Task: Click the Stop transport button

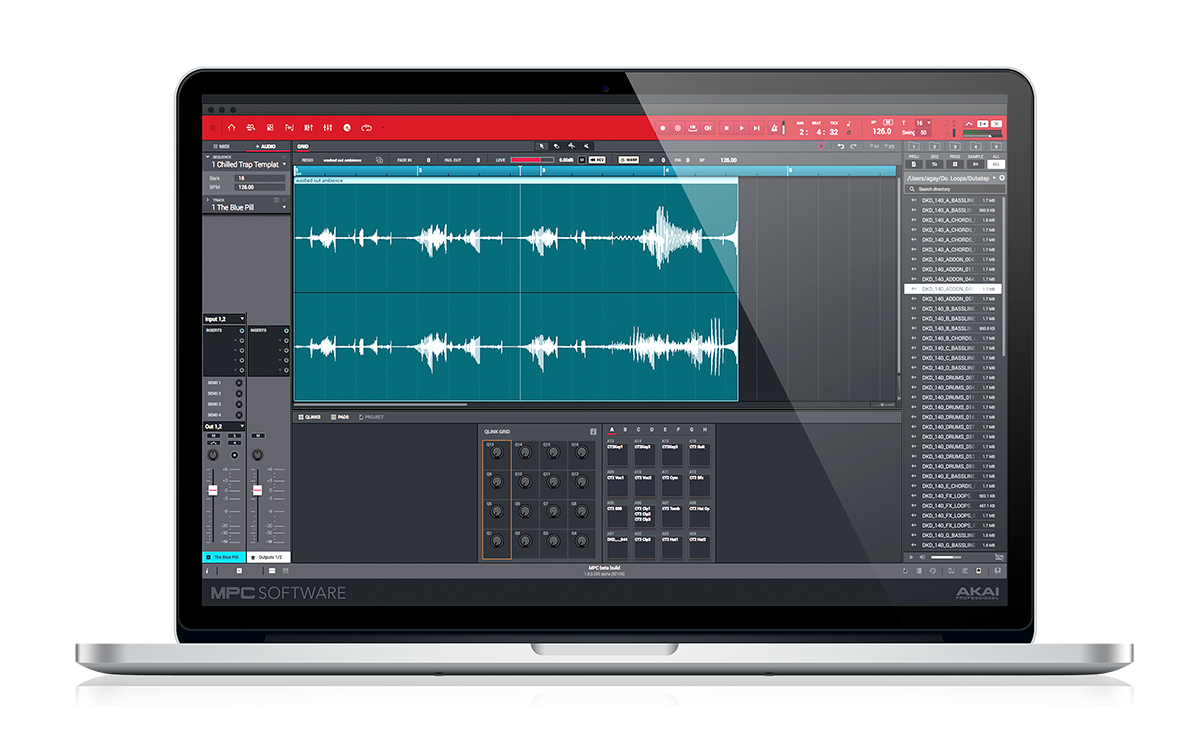Action: (726, 128)
